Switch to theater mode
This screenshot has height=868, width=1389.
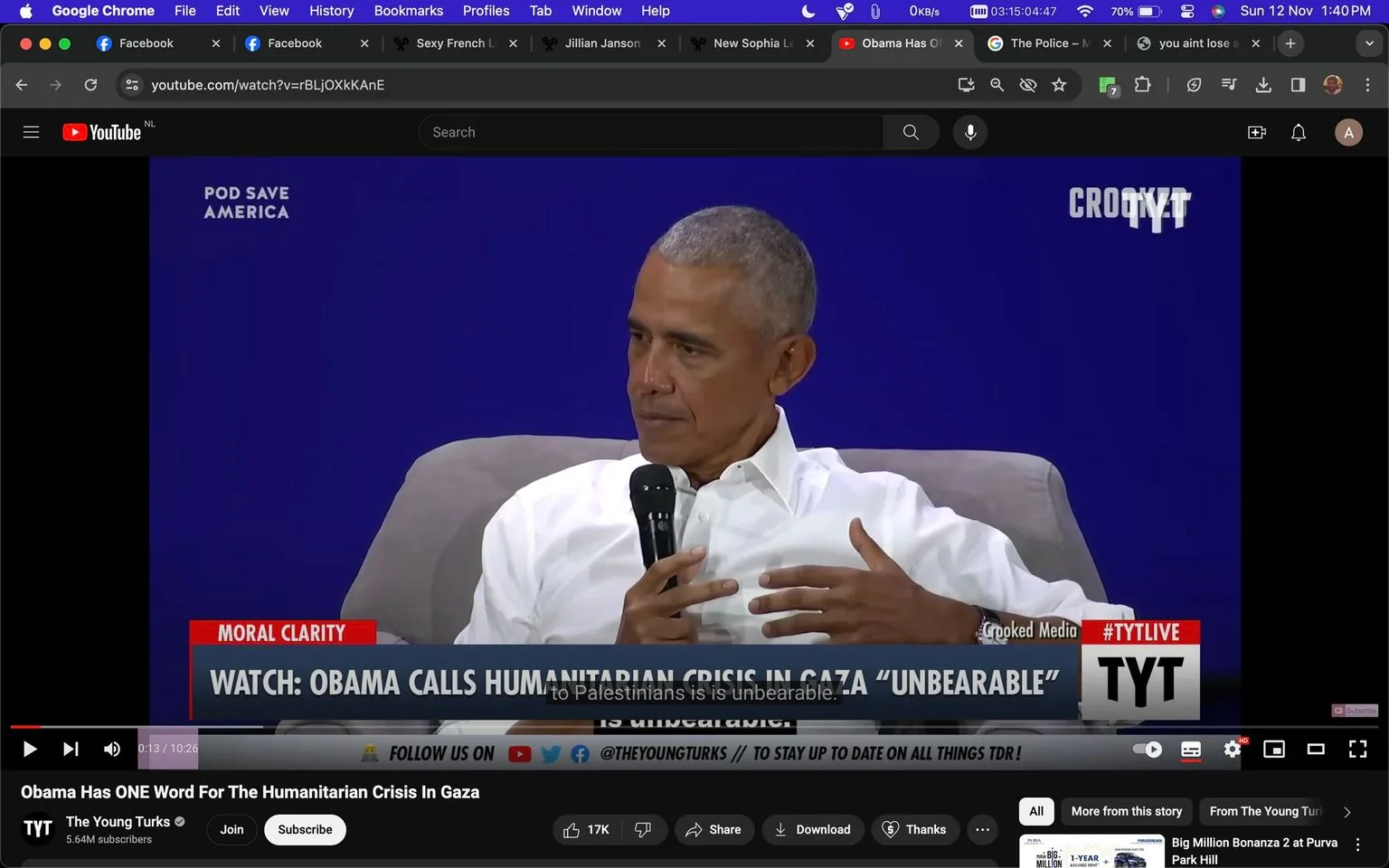1316,749
